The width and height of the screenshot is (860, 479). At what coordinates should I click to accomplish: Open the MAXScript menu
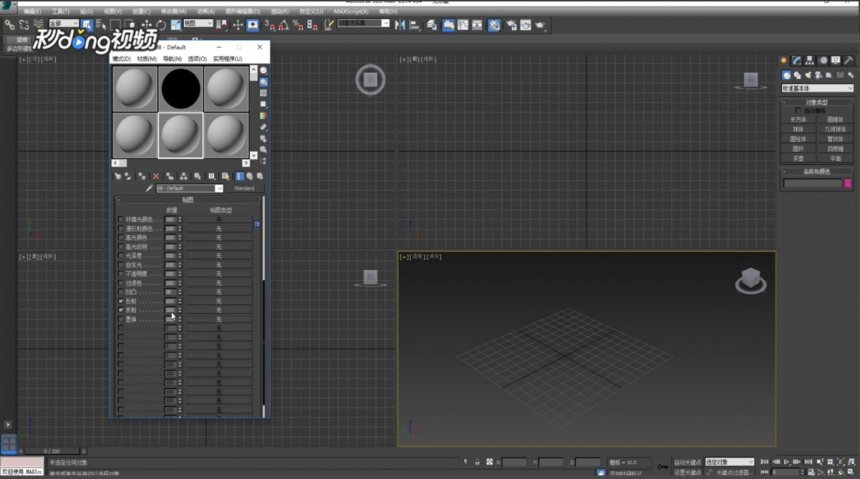pyautogui.click(x=351, y=11)
